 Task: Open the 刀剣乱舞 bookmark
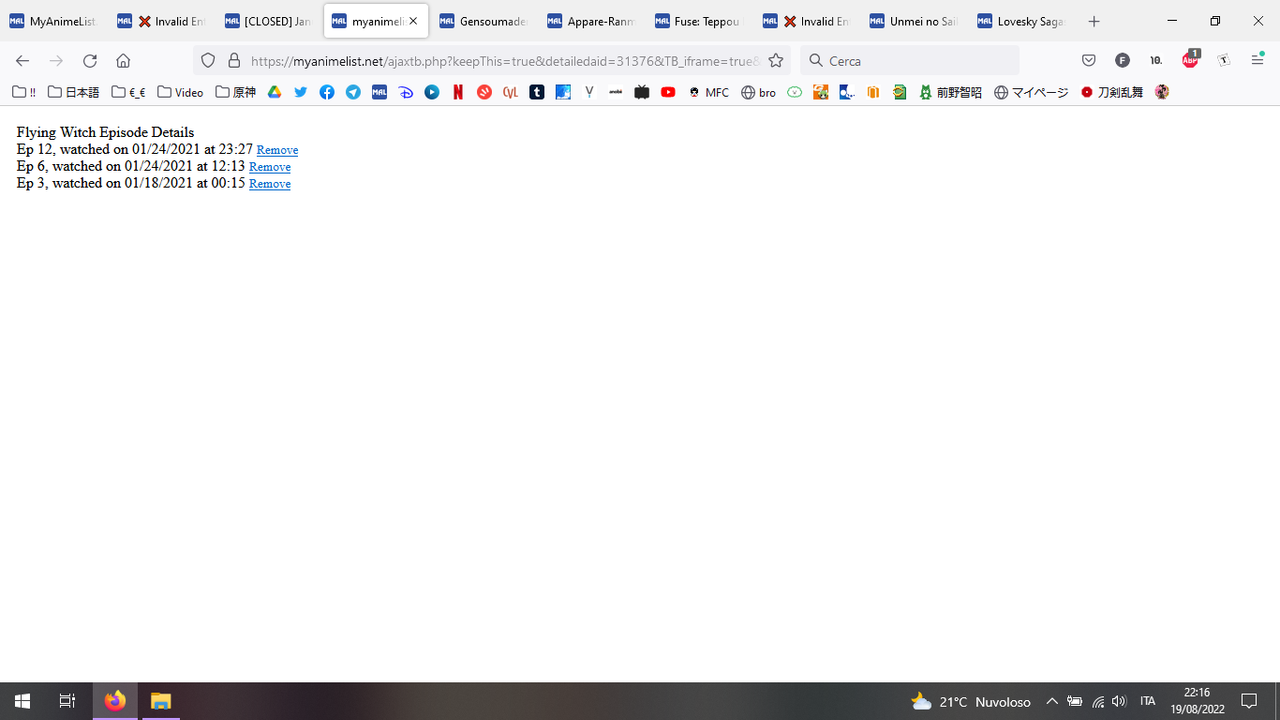[x=1110, y=92]
